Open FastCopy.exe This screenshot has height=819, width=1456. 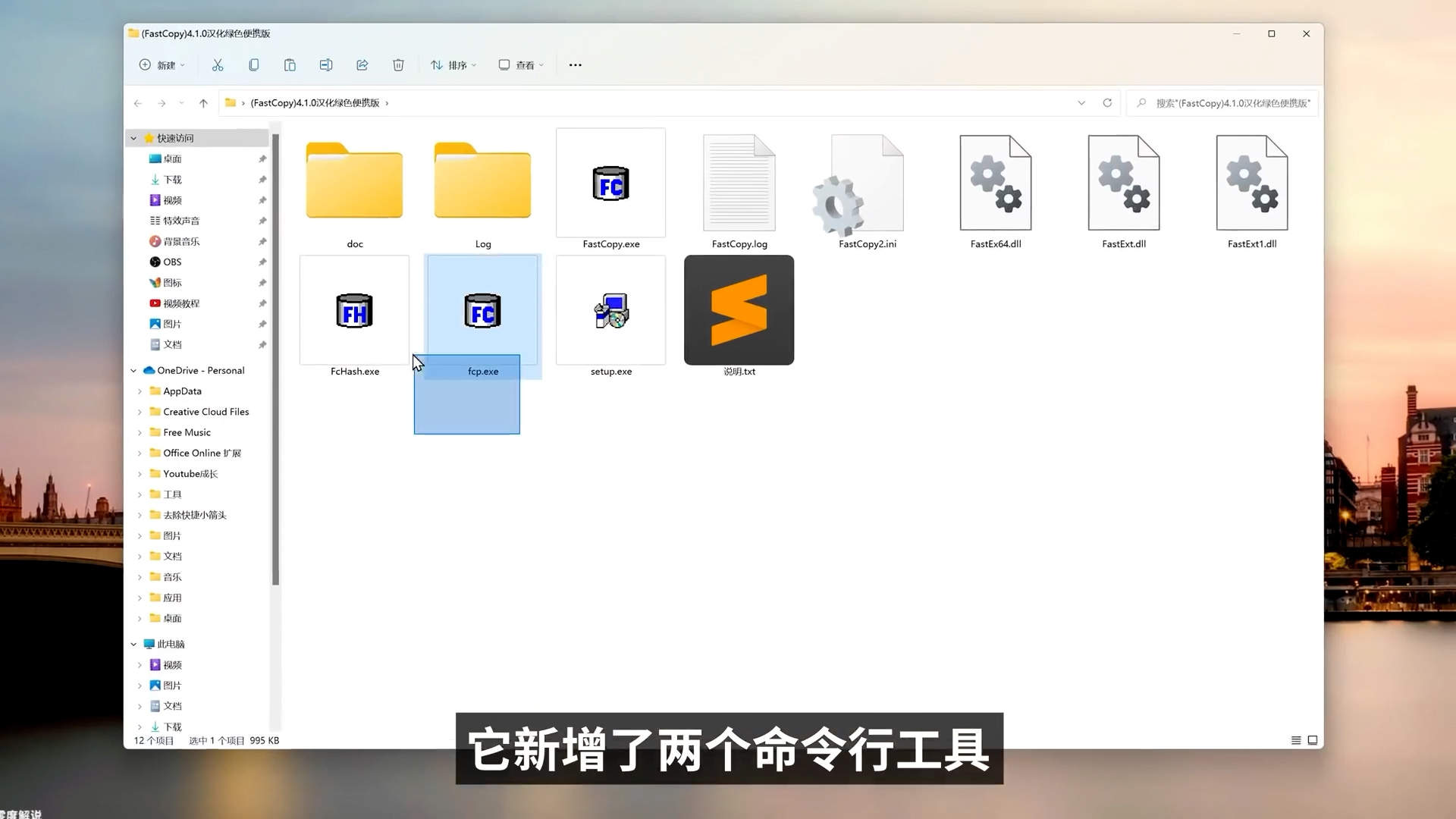coord(610,183)
